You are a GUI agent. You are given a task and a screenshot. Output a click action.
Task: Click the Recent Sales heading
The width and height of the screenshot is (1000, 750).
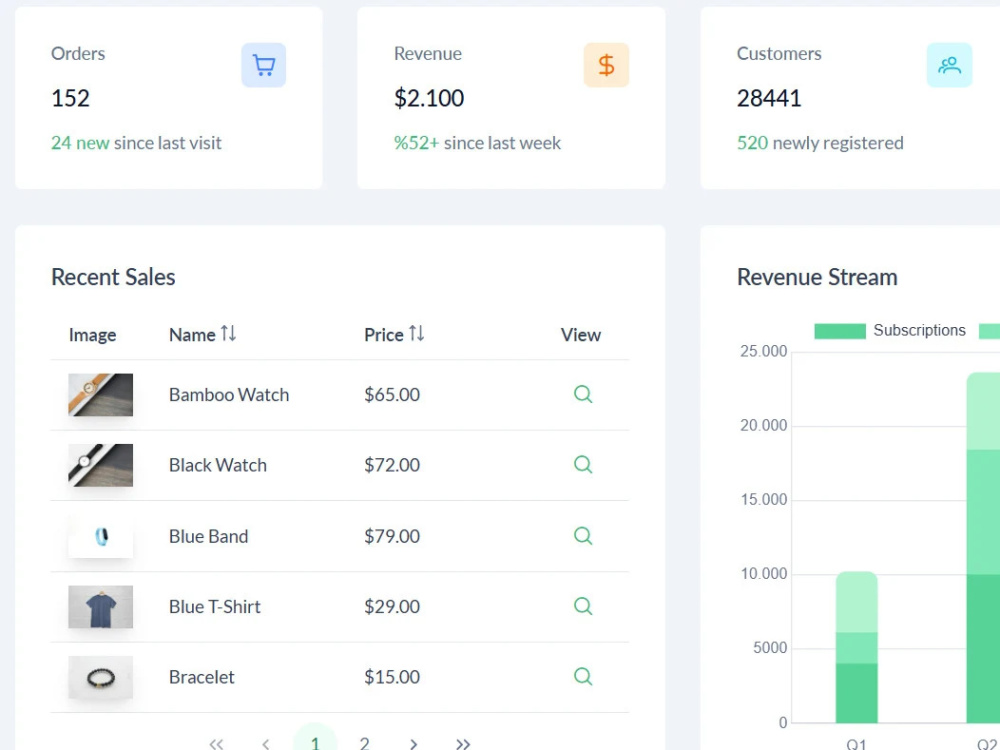(113, 277)
